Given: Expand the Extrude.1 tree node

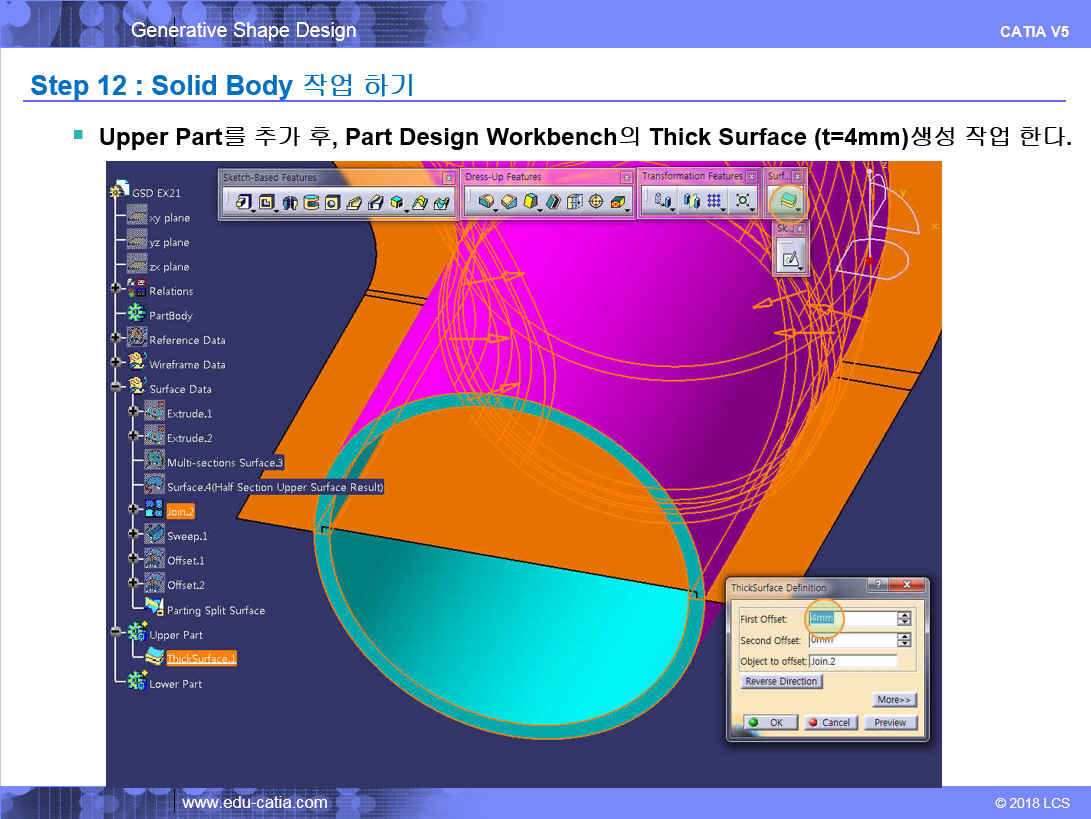Looking at the screenshot, I should (133, 414).
